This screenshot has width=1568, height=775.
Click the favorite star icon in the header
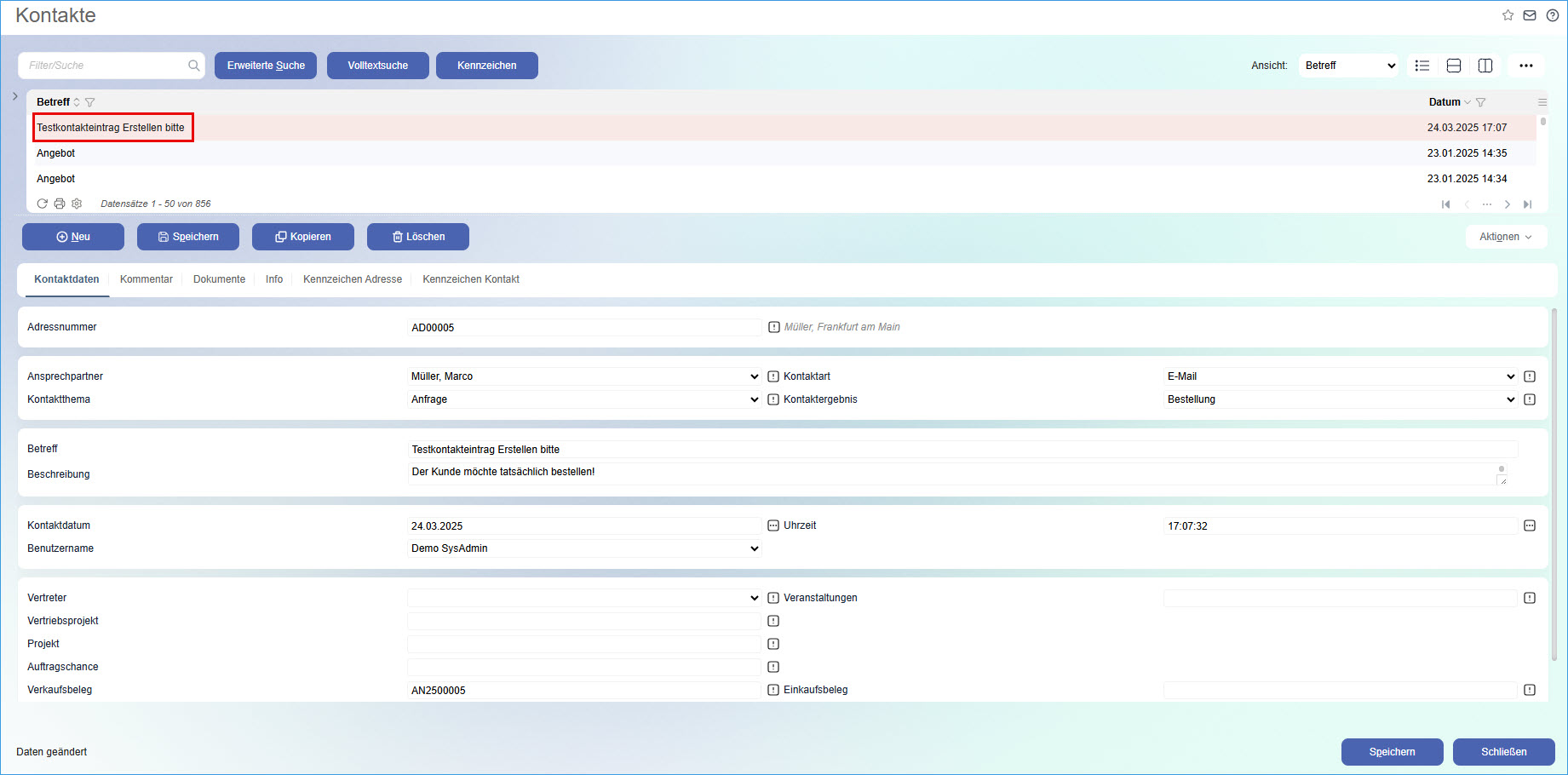pos(1508,15)
